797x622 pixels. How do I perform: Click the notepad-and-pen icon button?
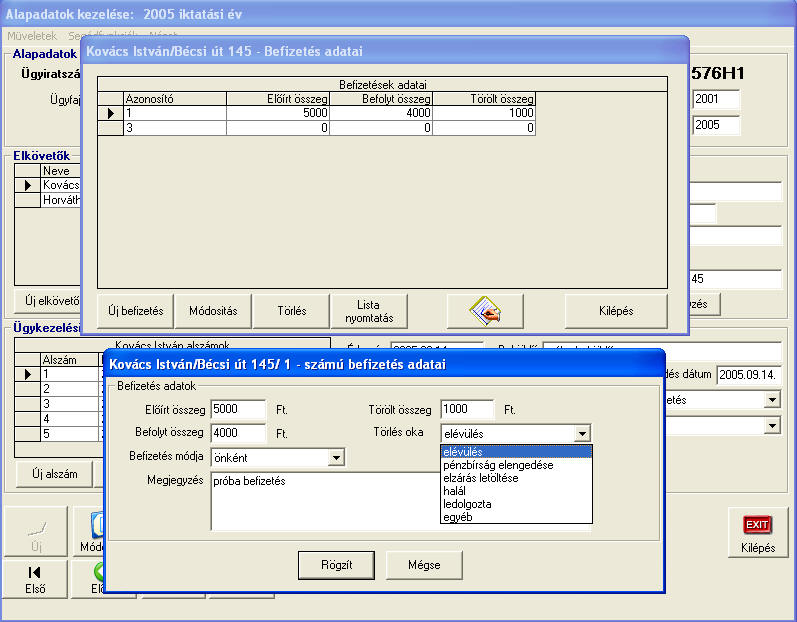pos(485,311)
